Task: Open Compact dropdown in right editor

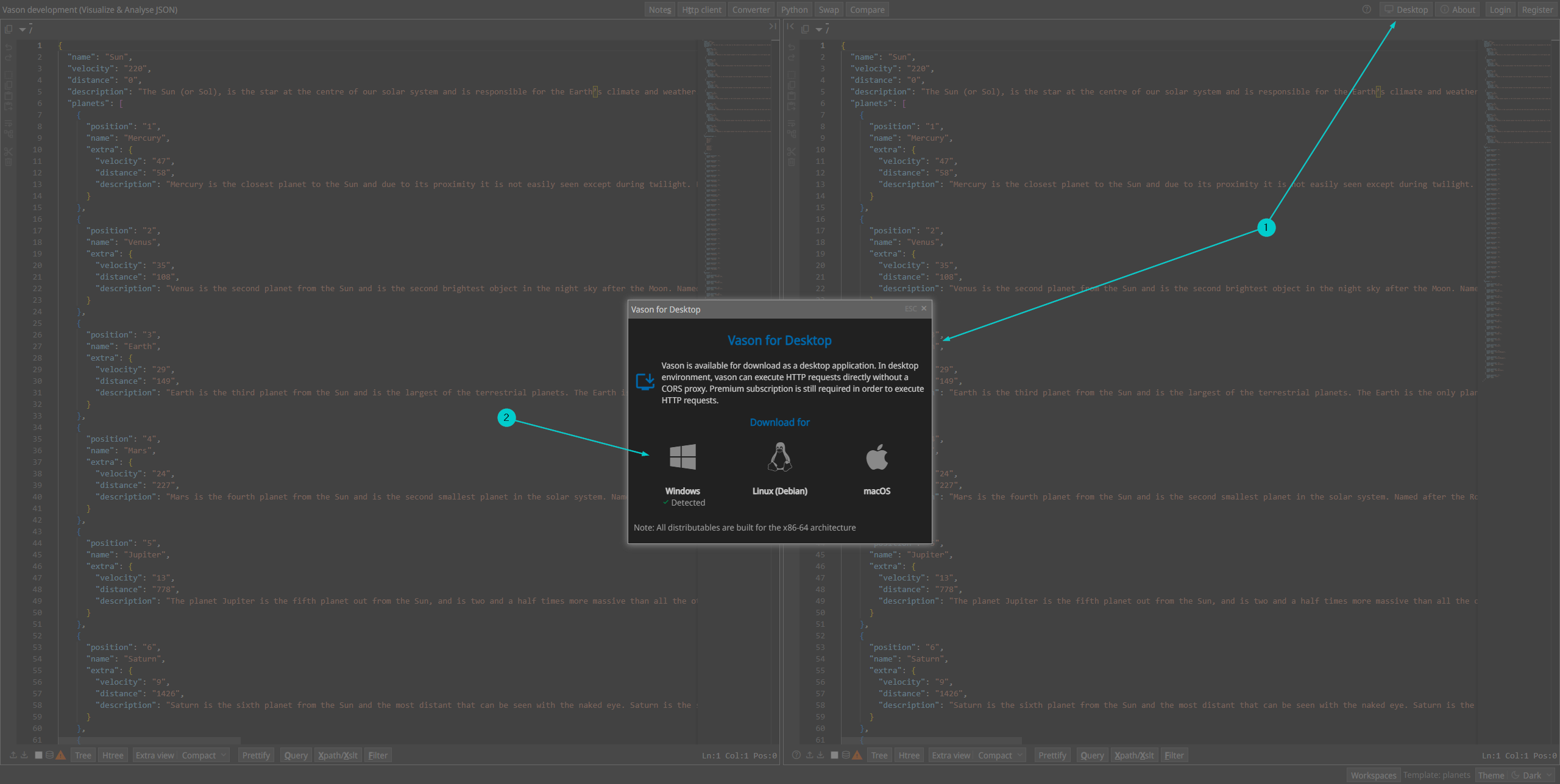Action: 1001,755
